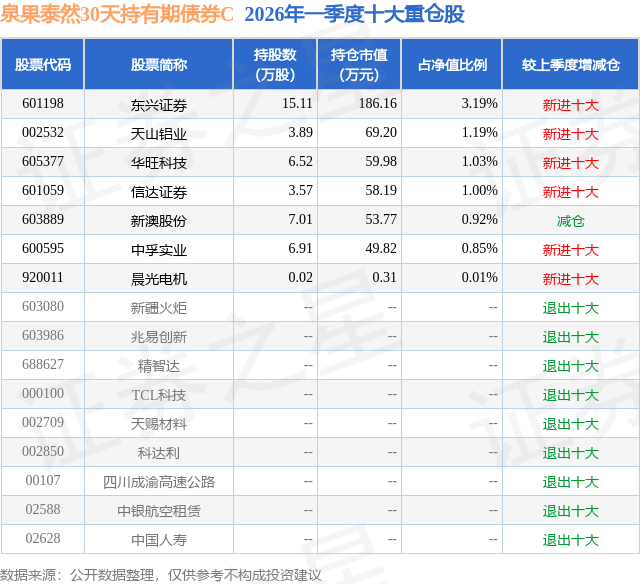Click net value ratio 0.85%
640x584 pixels.
click(x=480, y=248)
